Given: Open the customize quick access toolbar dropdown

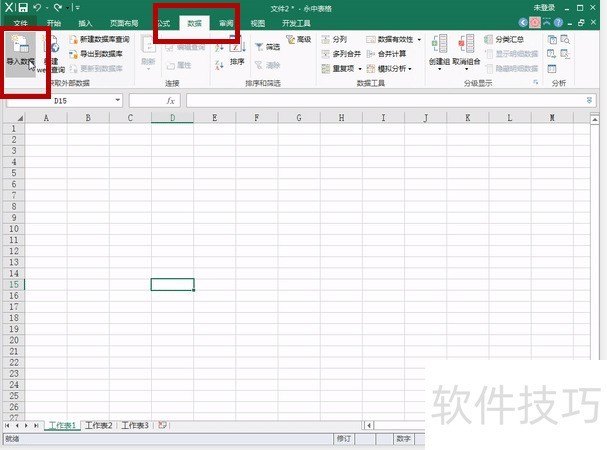Looking at the screenshot, I should point(77,7).
